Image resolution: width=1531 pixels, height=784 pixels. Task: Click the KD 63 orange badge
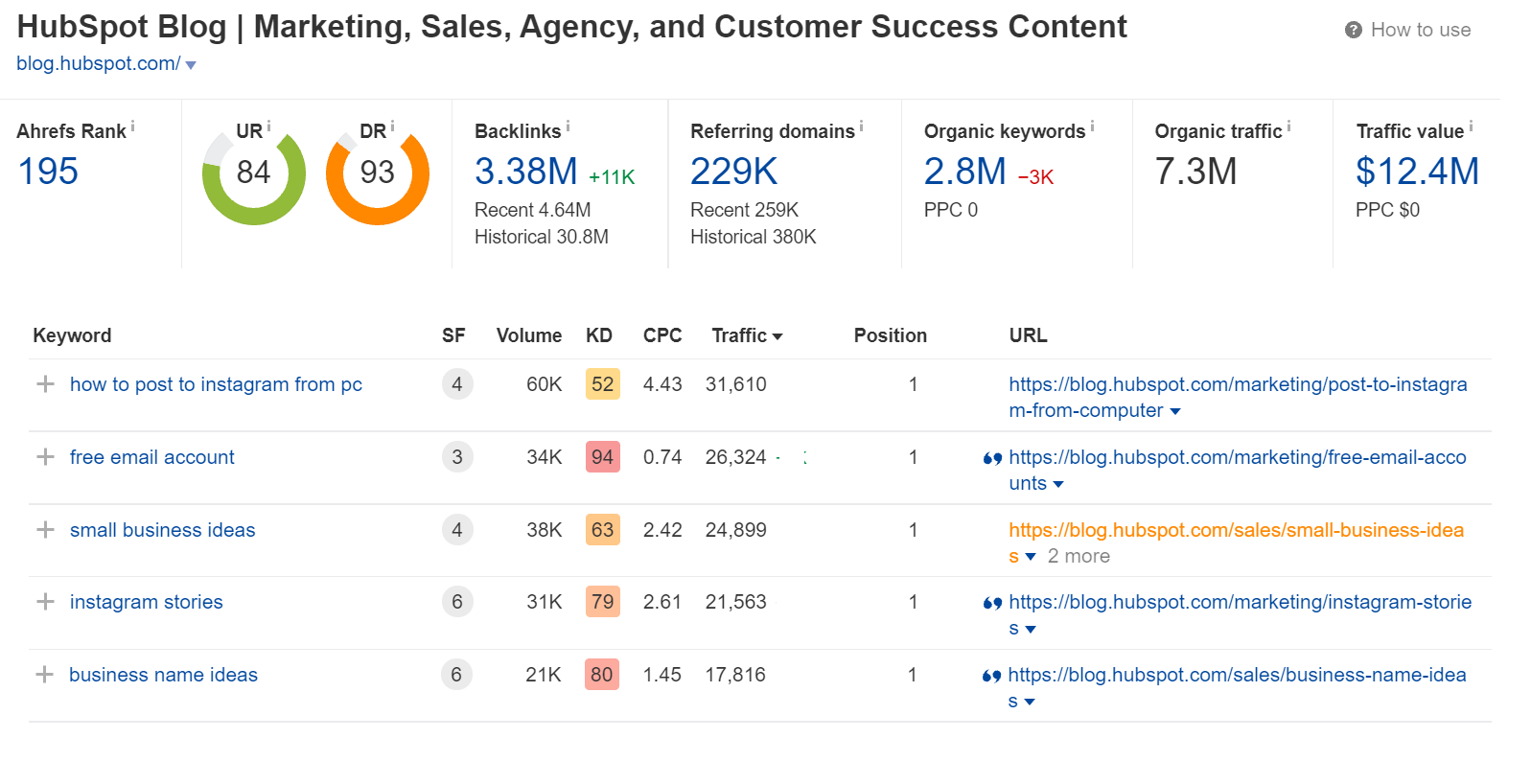tap(602, 530)
